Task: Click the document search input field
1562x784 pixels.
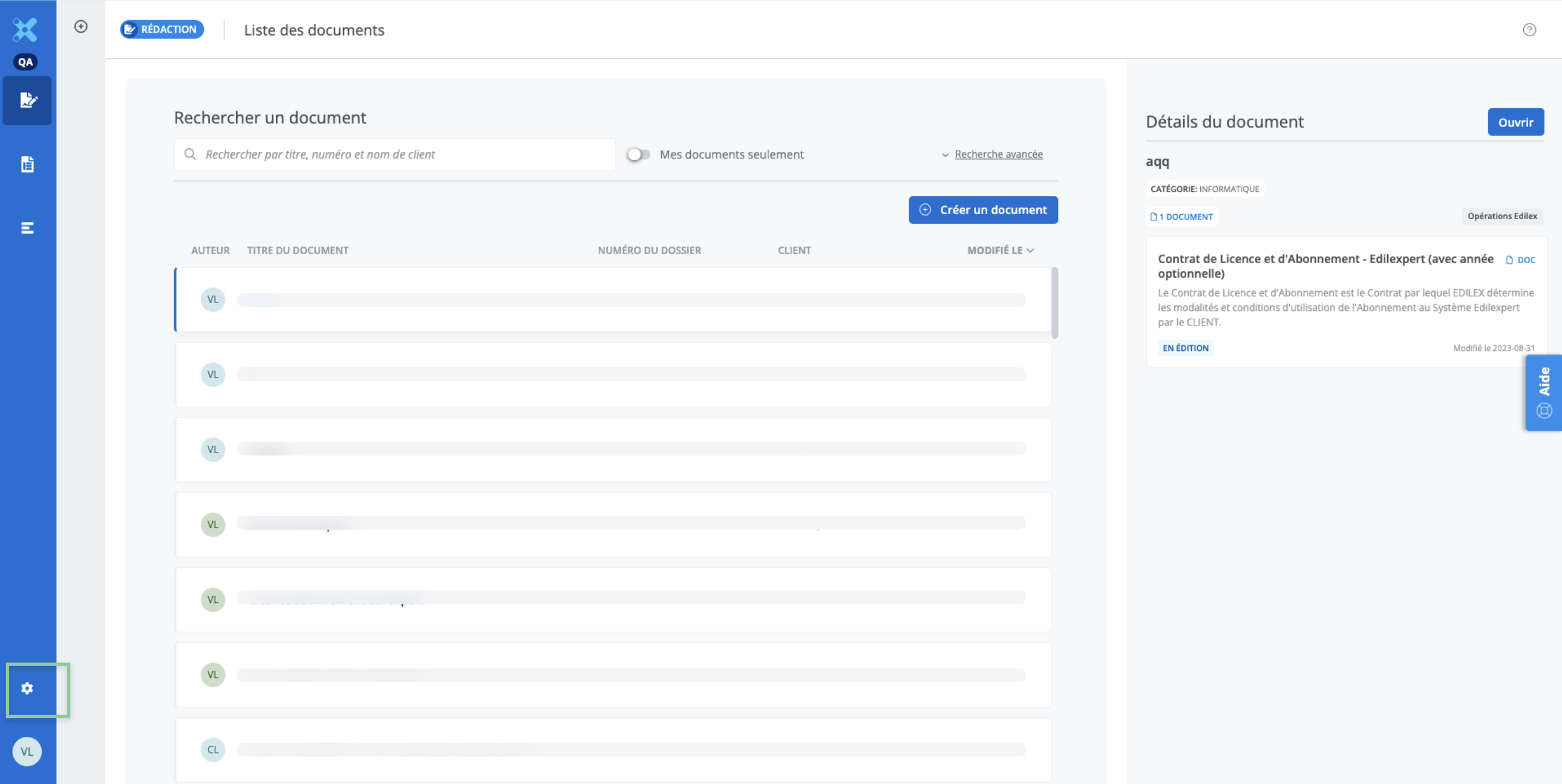Action: click(x=400, y=155)
